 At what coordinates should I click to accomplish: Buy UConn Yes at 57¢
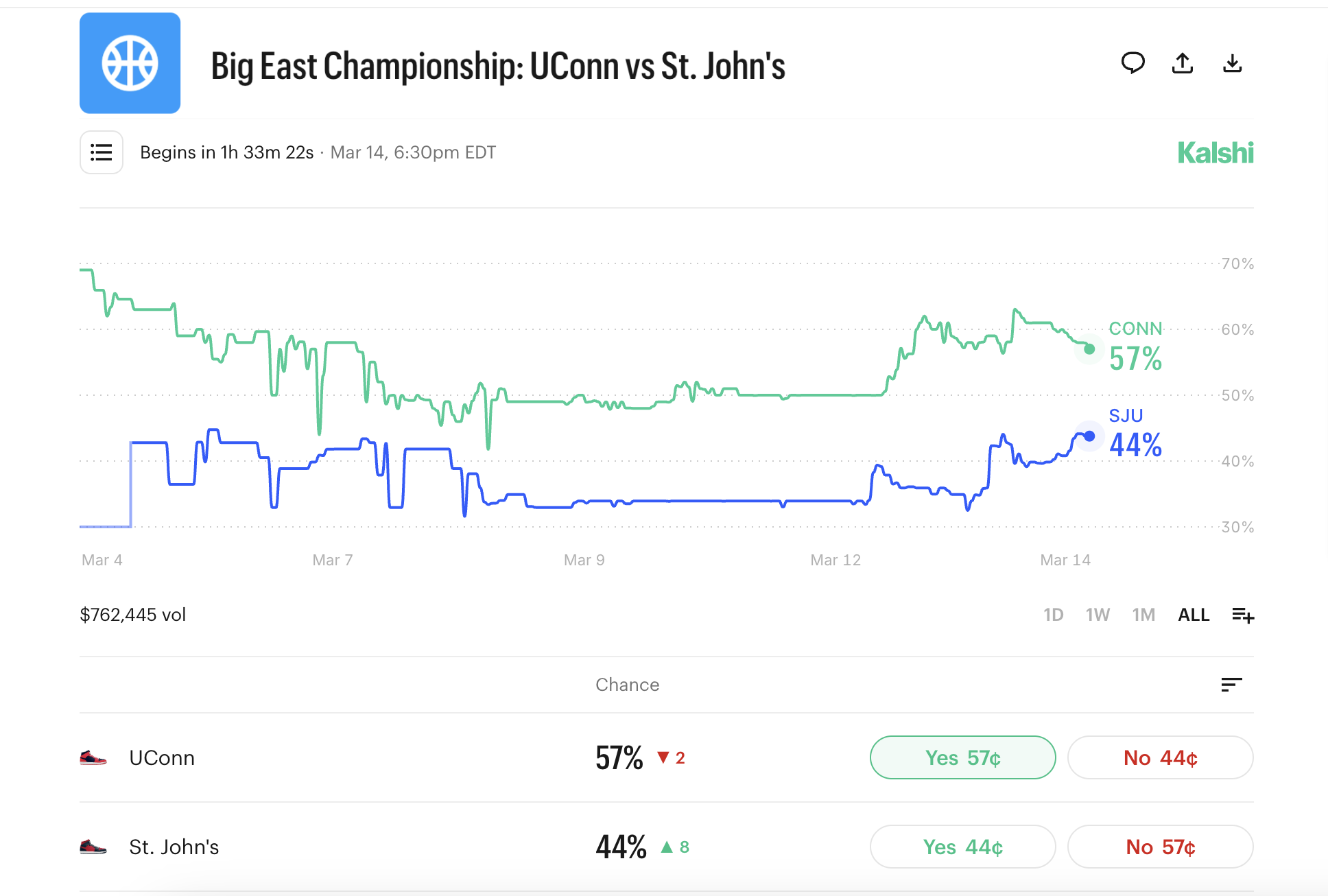(x=962, y=757)
